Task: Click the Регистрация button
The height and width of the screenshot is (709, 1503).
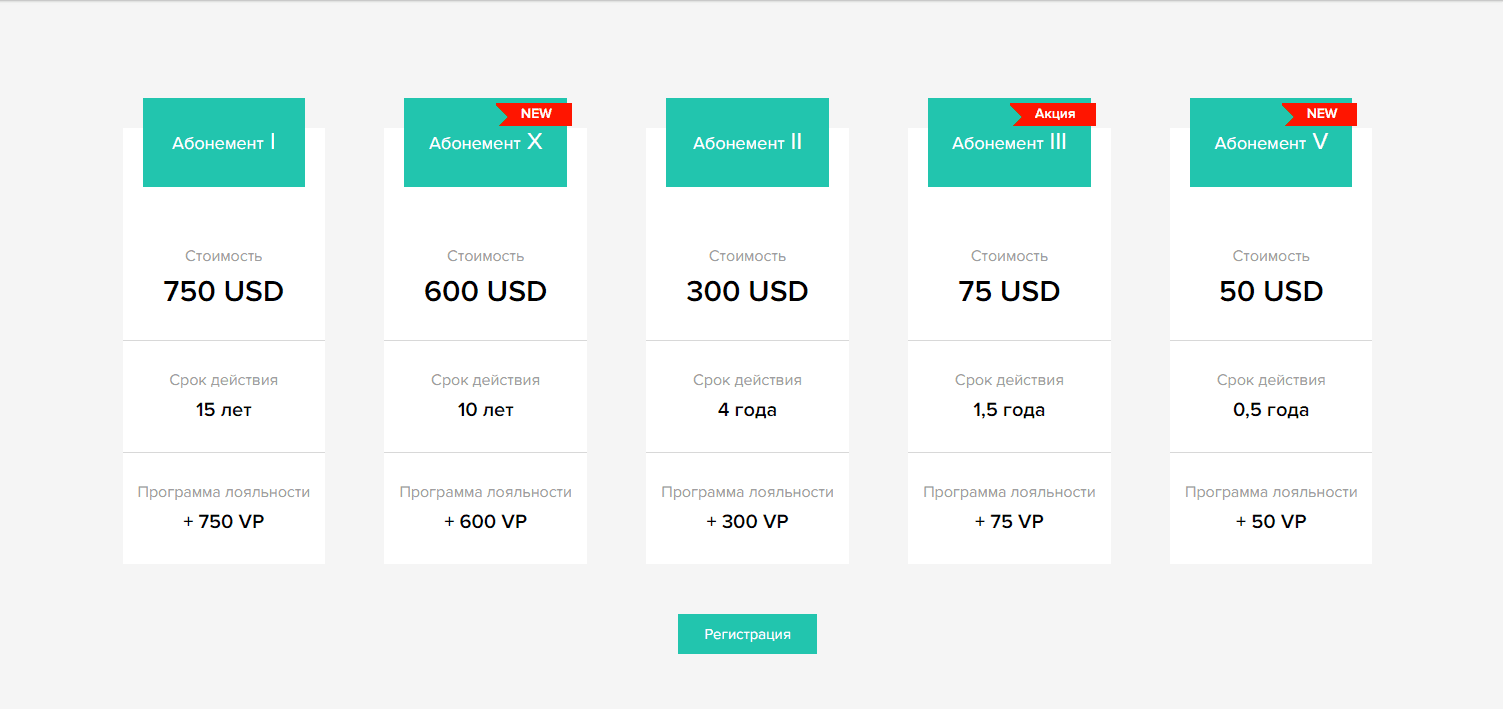Action: pyautogui.click(x=747, y=634)
